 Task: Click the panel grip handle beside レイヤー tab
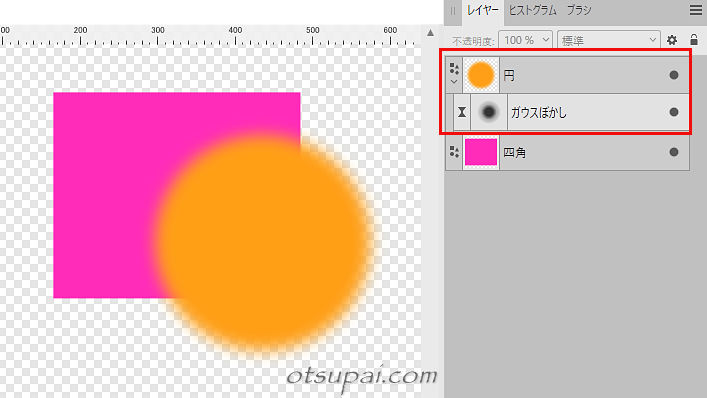click(x=453, y=10)
